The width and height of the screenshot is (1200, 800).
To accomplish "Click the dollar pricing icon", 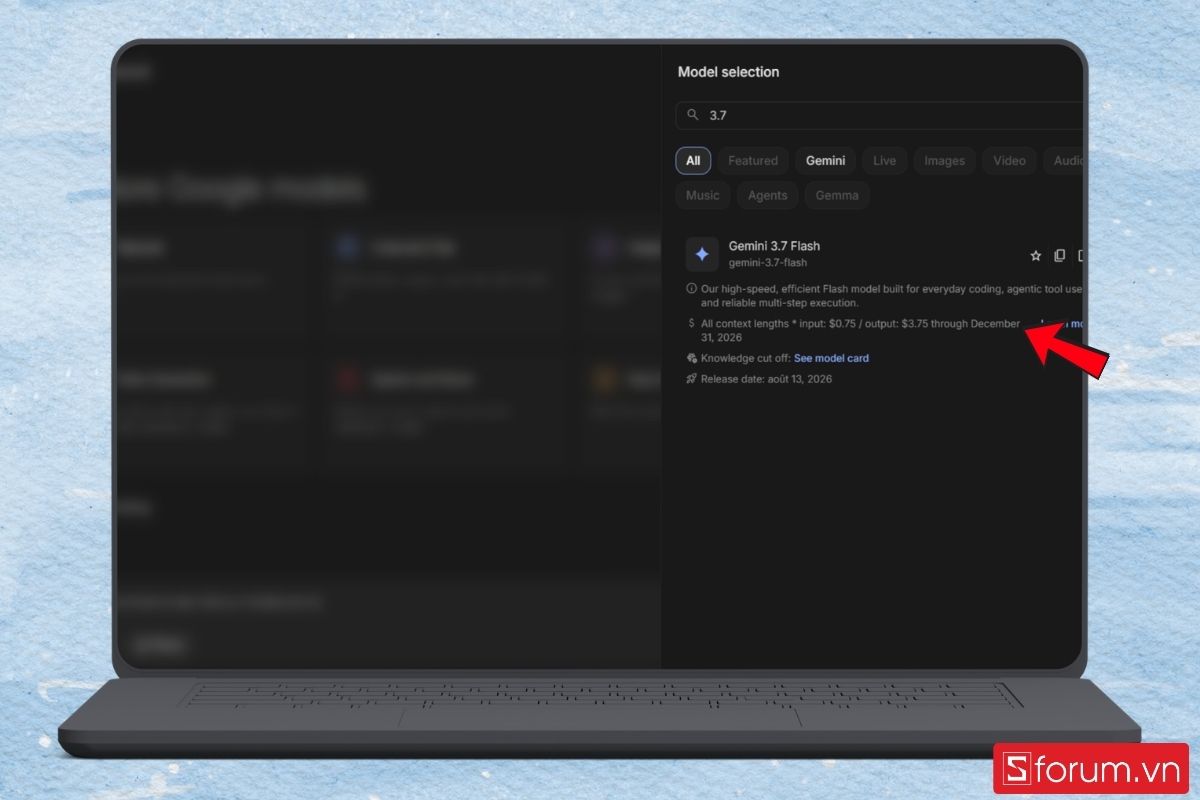I will [x=691, y=323].
